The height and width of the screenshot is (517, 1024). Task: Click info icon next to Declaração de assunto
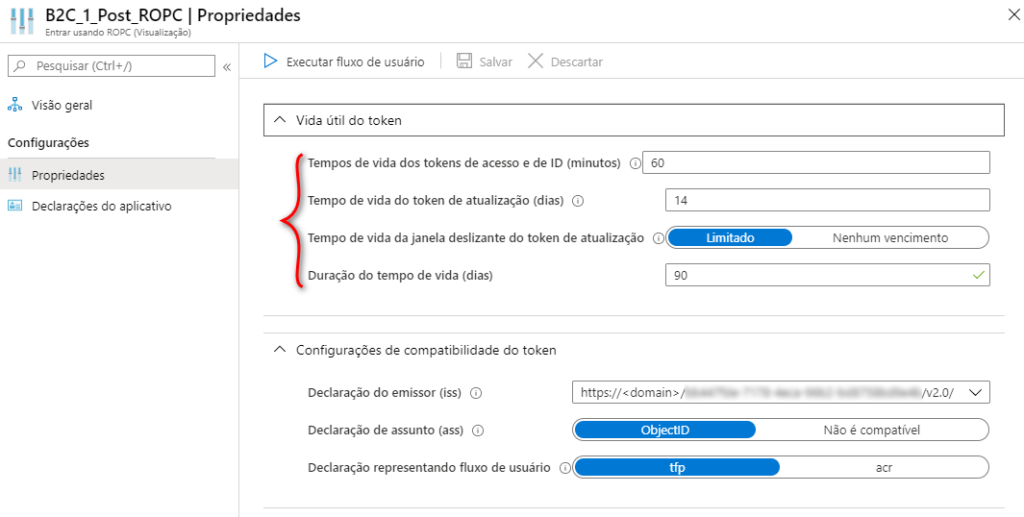pos(478,431)
